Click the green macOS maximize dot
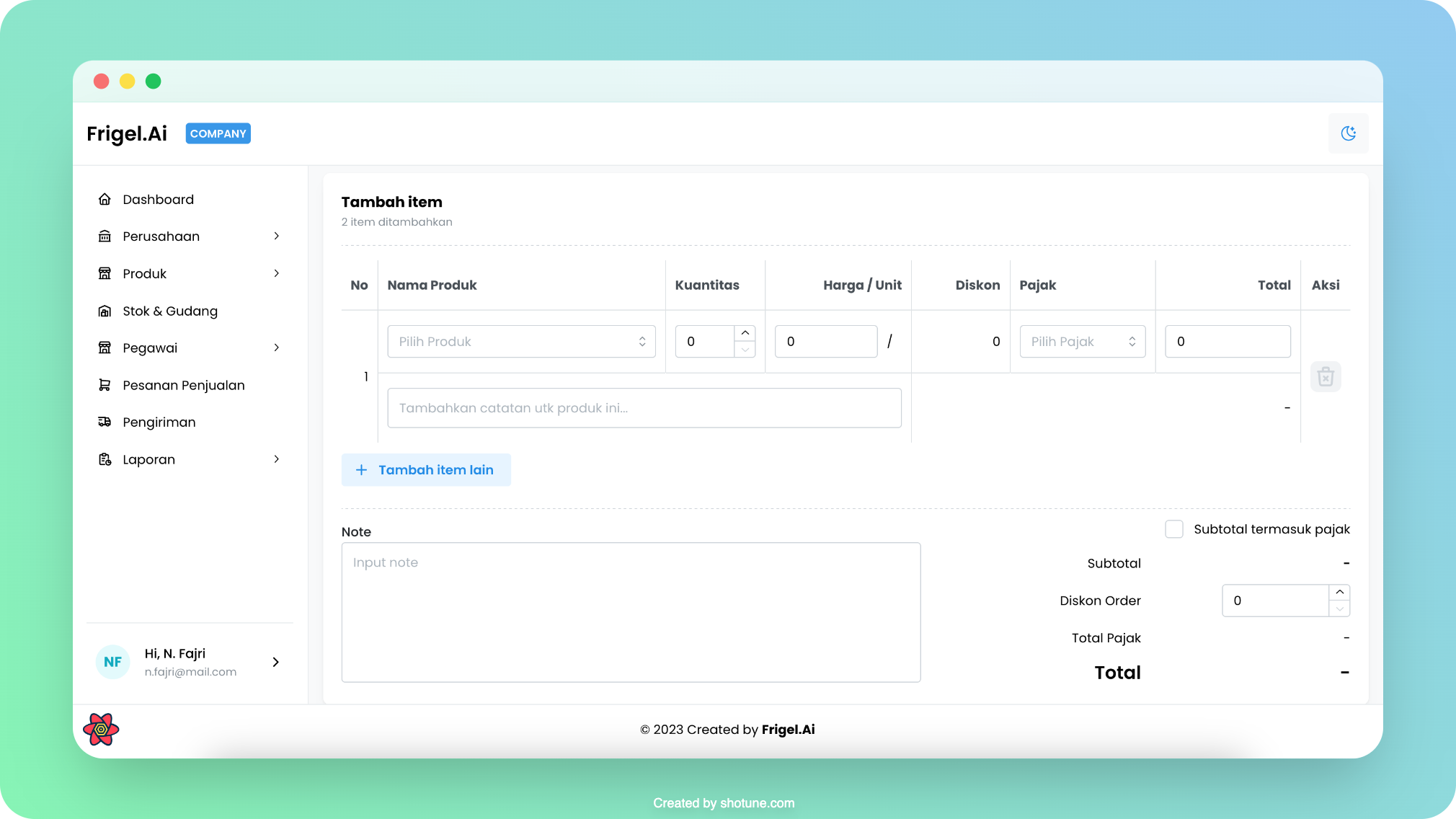This screenshot has width=1456, height=819. 153,81
